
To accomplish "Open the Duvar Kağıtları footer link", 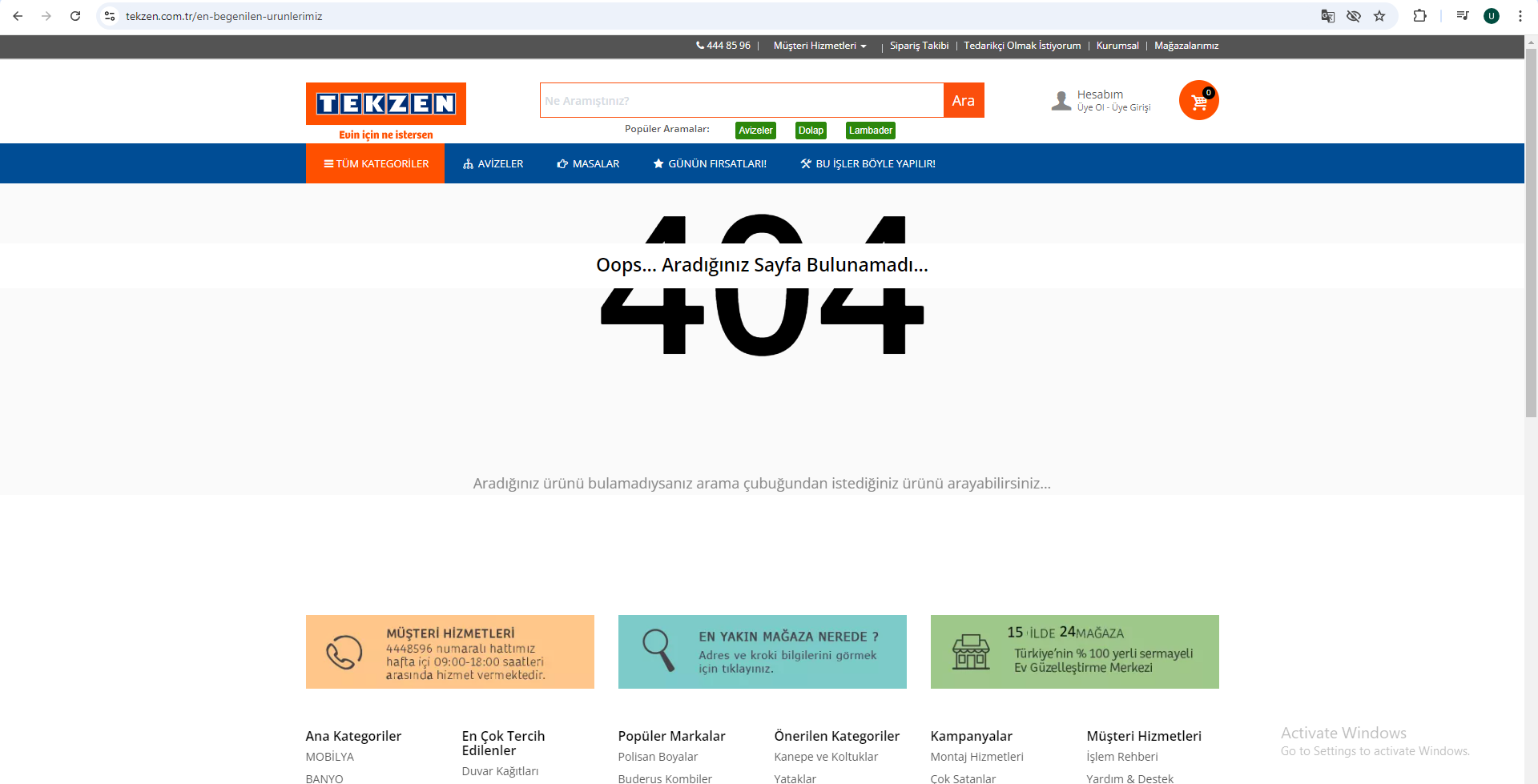I will click(500, 771).
